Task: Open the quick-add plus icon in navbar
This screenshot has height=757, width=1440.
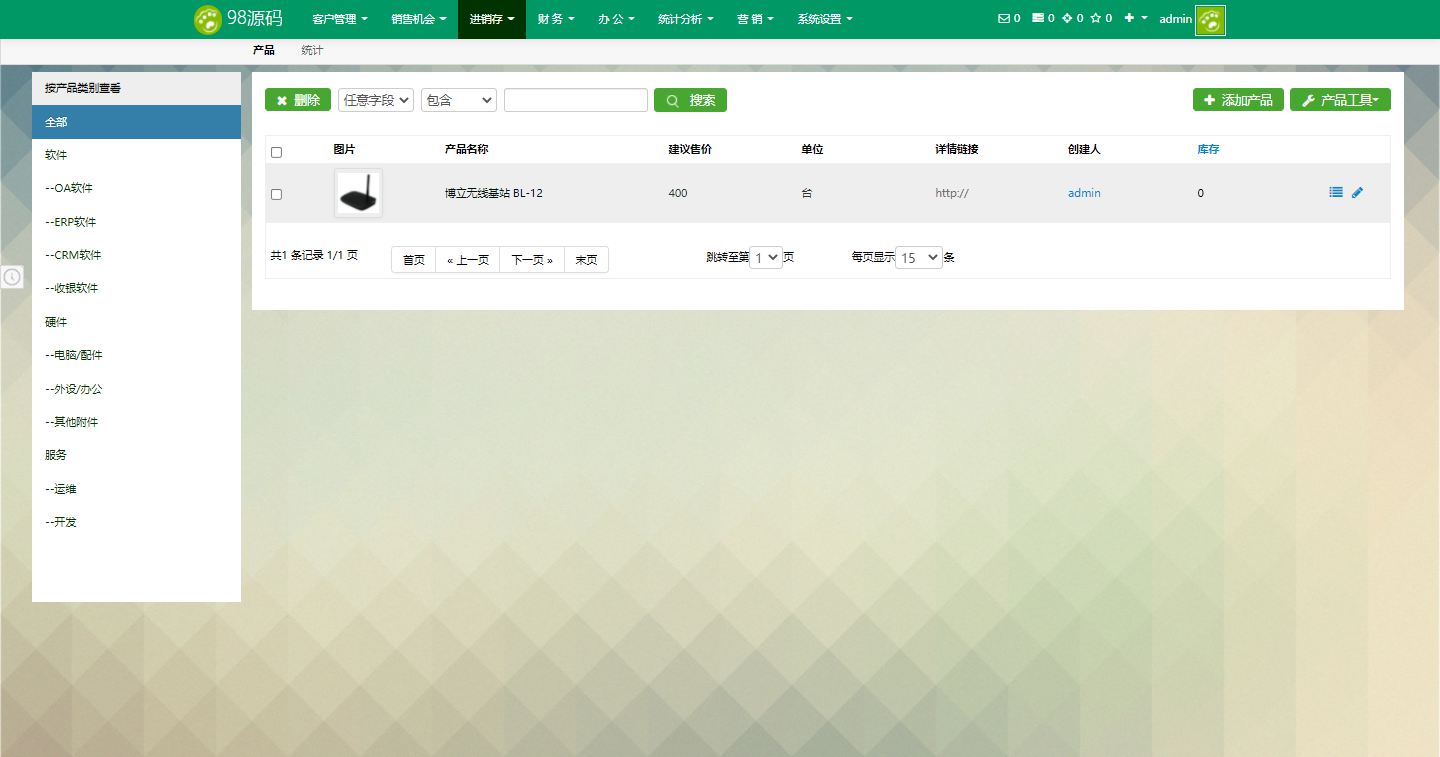Action: [1129, 18]
